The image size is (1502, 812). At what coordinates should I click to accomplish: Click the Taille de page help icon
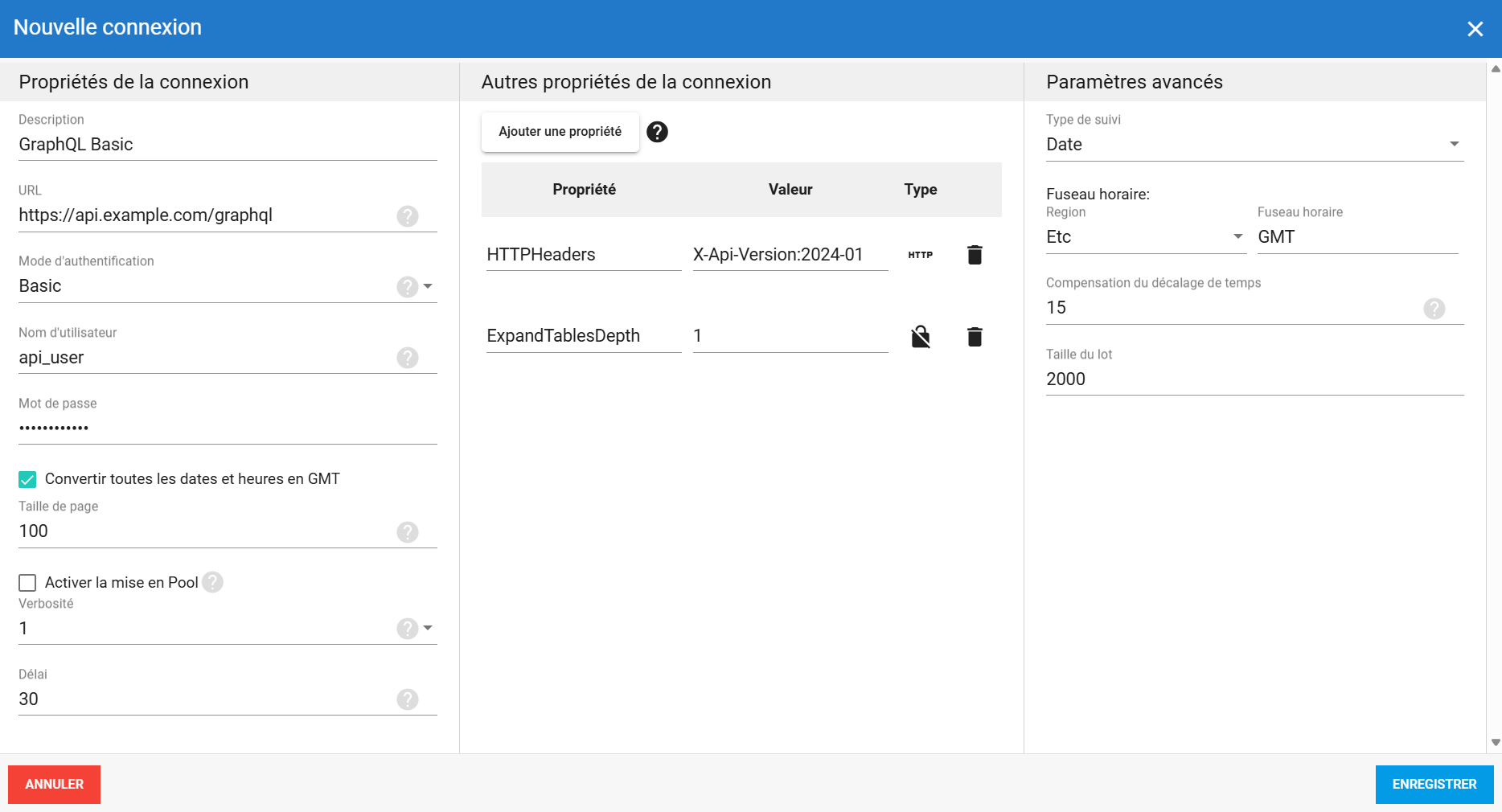click(408, 532)
